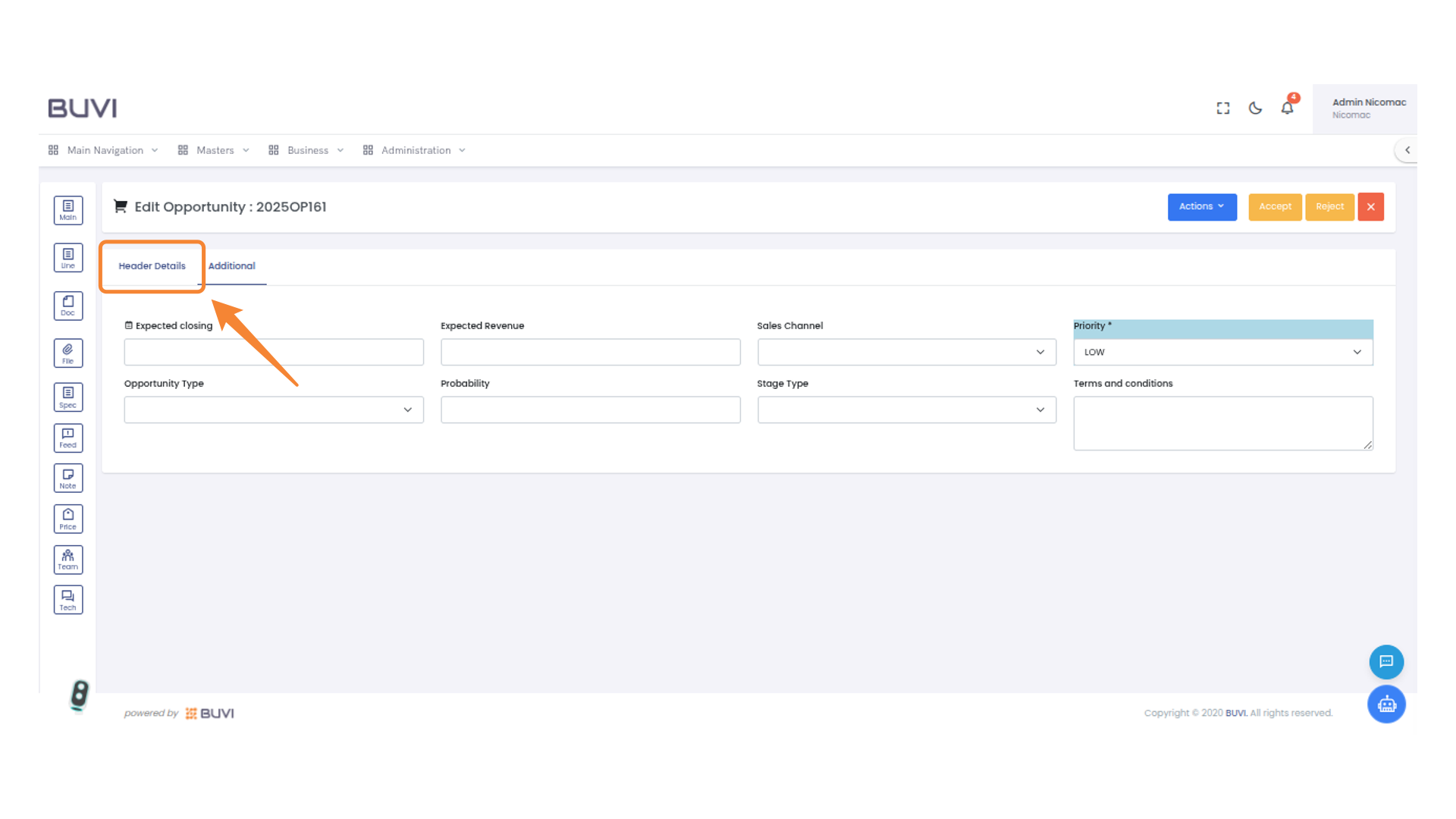
Task: Open the Business menu in the navigation bar
Action: point(306,149)
